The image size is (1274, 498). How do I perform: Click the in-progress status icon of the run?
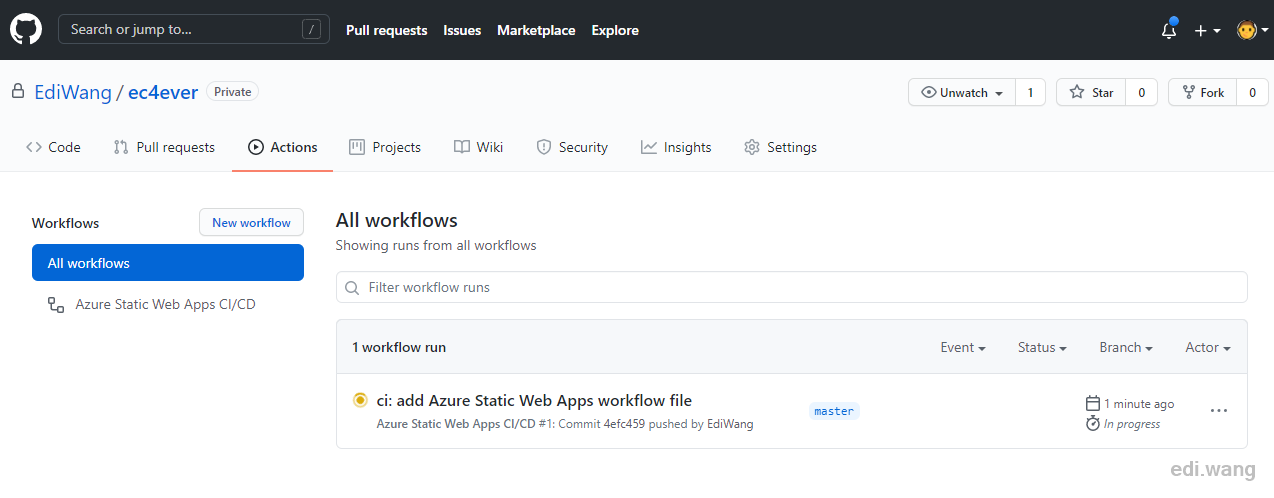360,400
